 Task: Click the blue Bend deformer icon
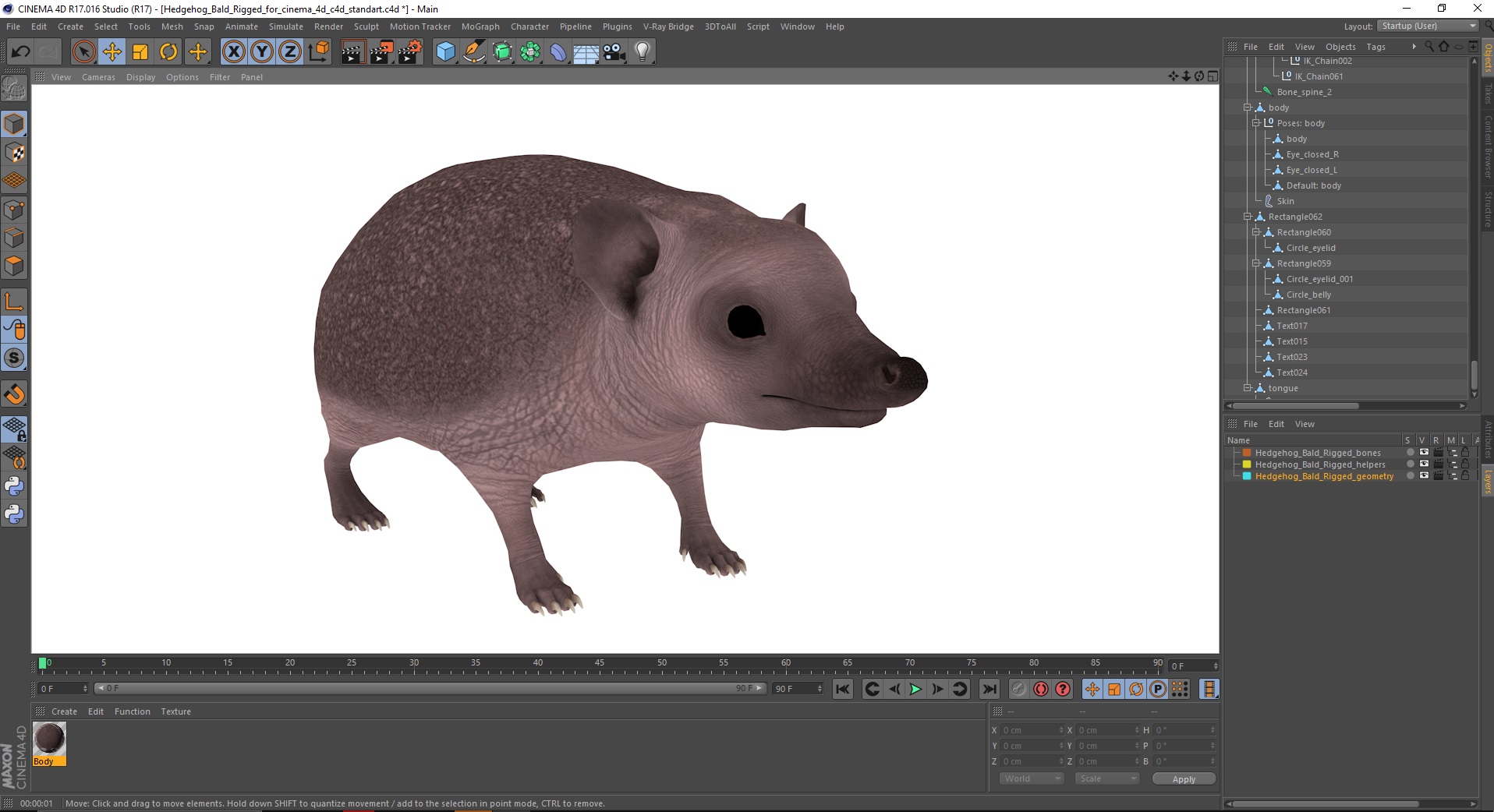coord(558,52)
